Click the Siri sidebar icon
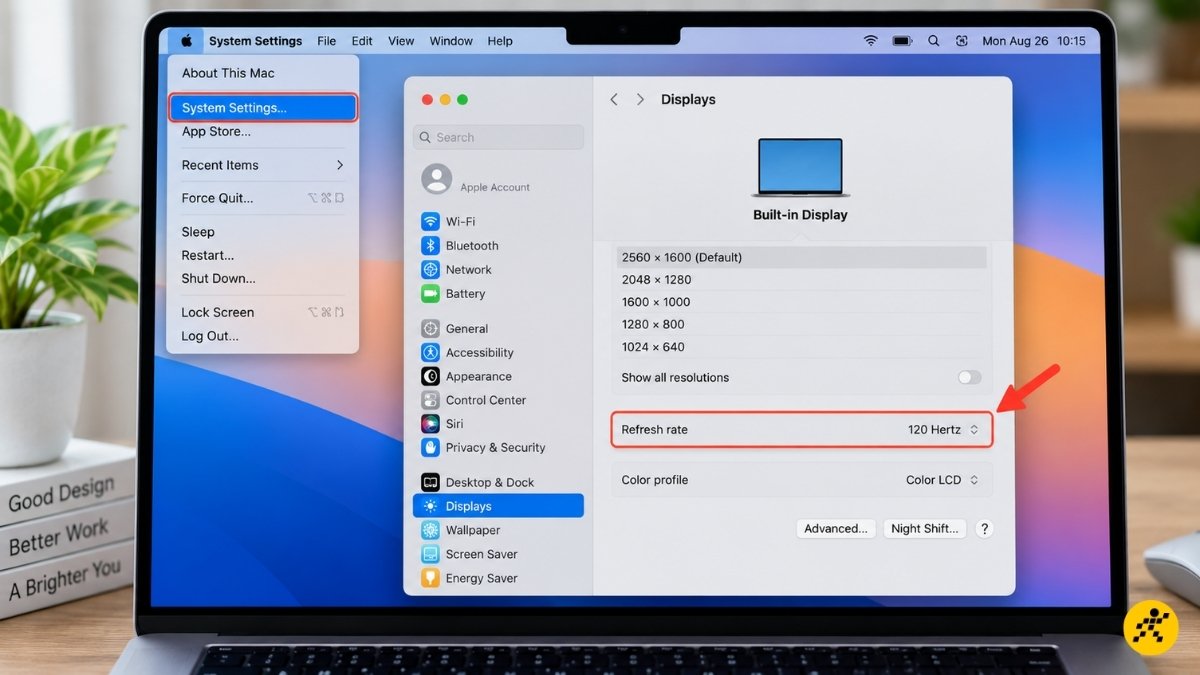 [430, 424]
